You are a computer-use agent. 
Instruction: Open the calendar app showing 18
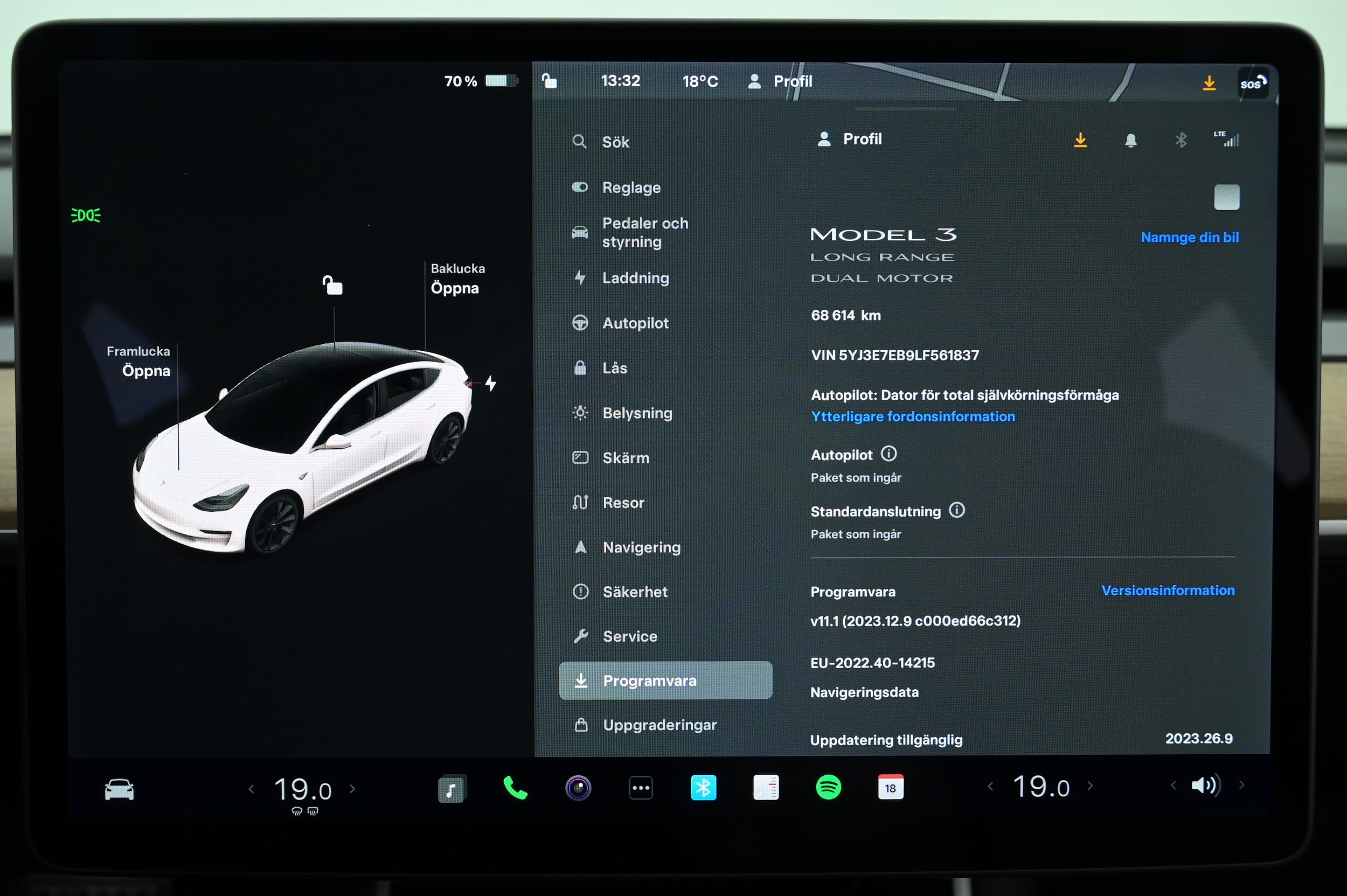click(891, 787)
